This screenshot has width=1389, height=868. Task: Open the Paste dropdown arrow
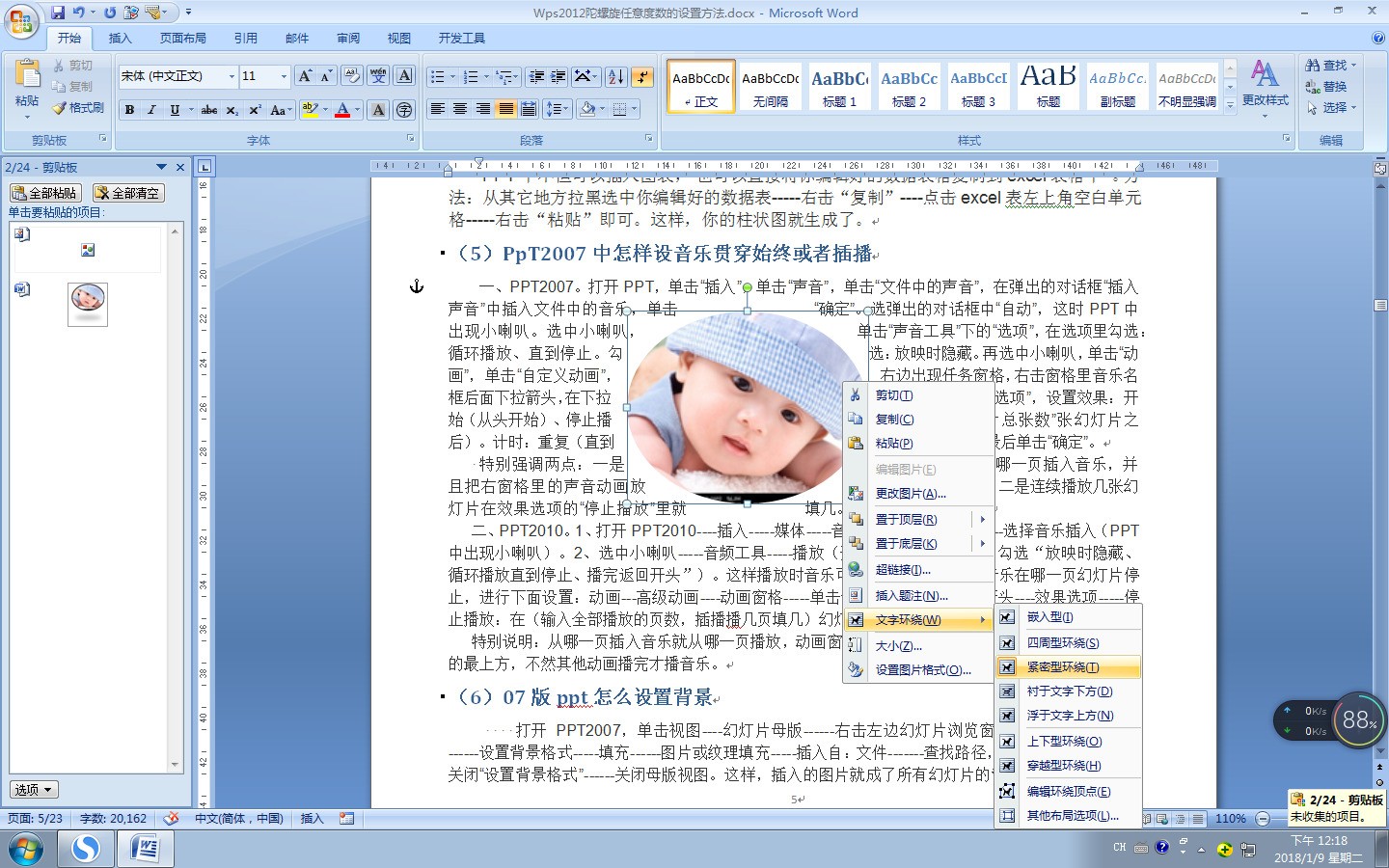coord(27,117)
